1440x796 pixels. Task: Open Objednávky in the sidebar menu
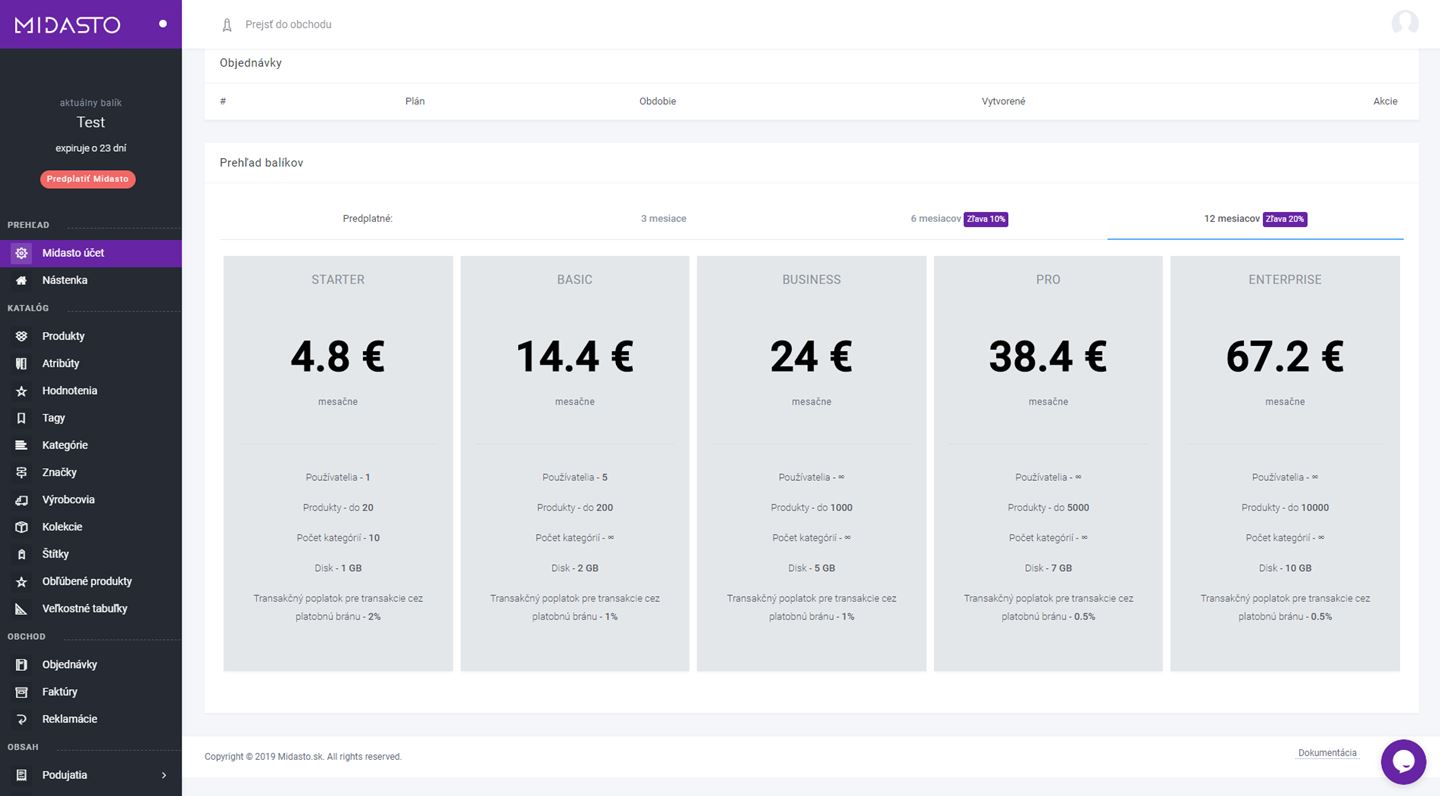69,664
